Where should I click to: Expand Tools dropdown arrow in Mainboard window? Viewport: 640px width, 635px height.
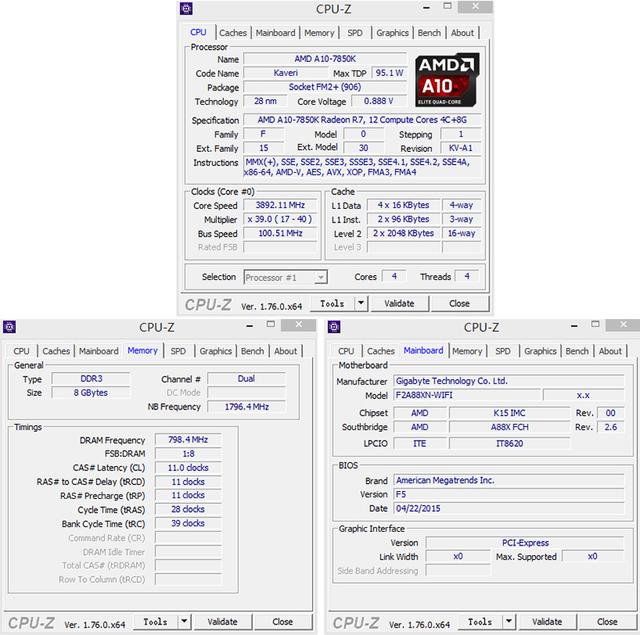click(509, 621)
